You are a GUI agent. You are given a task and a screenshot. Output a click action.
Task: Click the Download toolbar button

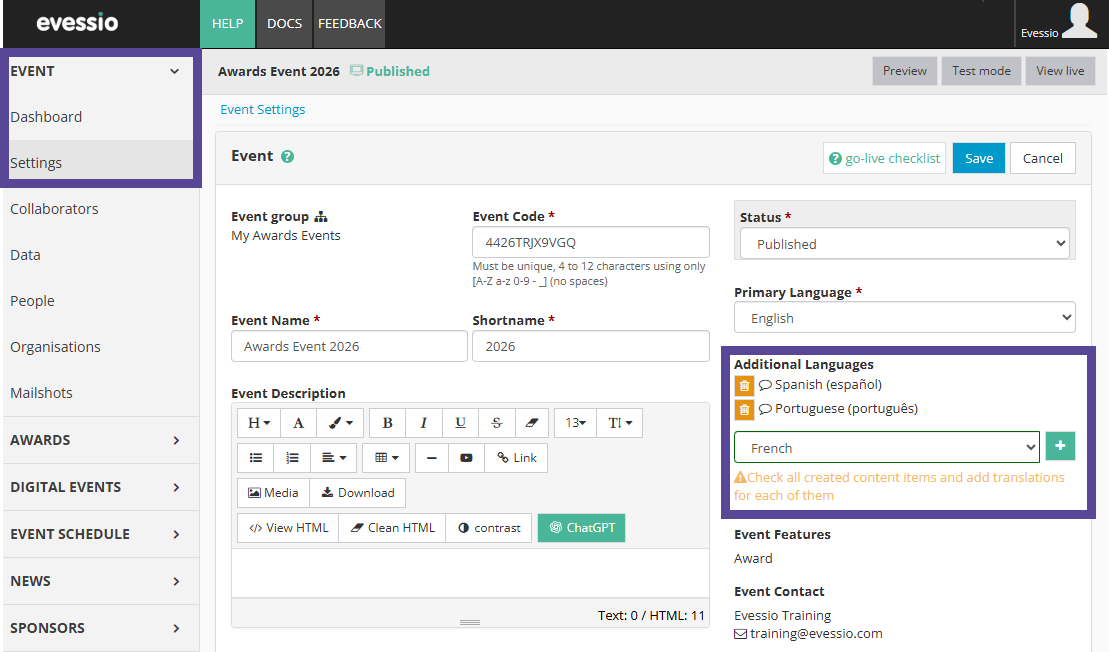(x=358, y=493)
